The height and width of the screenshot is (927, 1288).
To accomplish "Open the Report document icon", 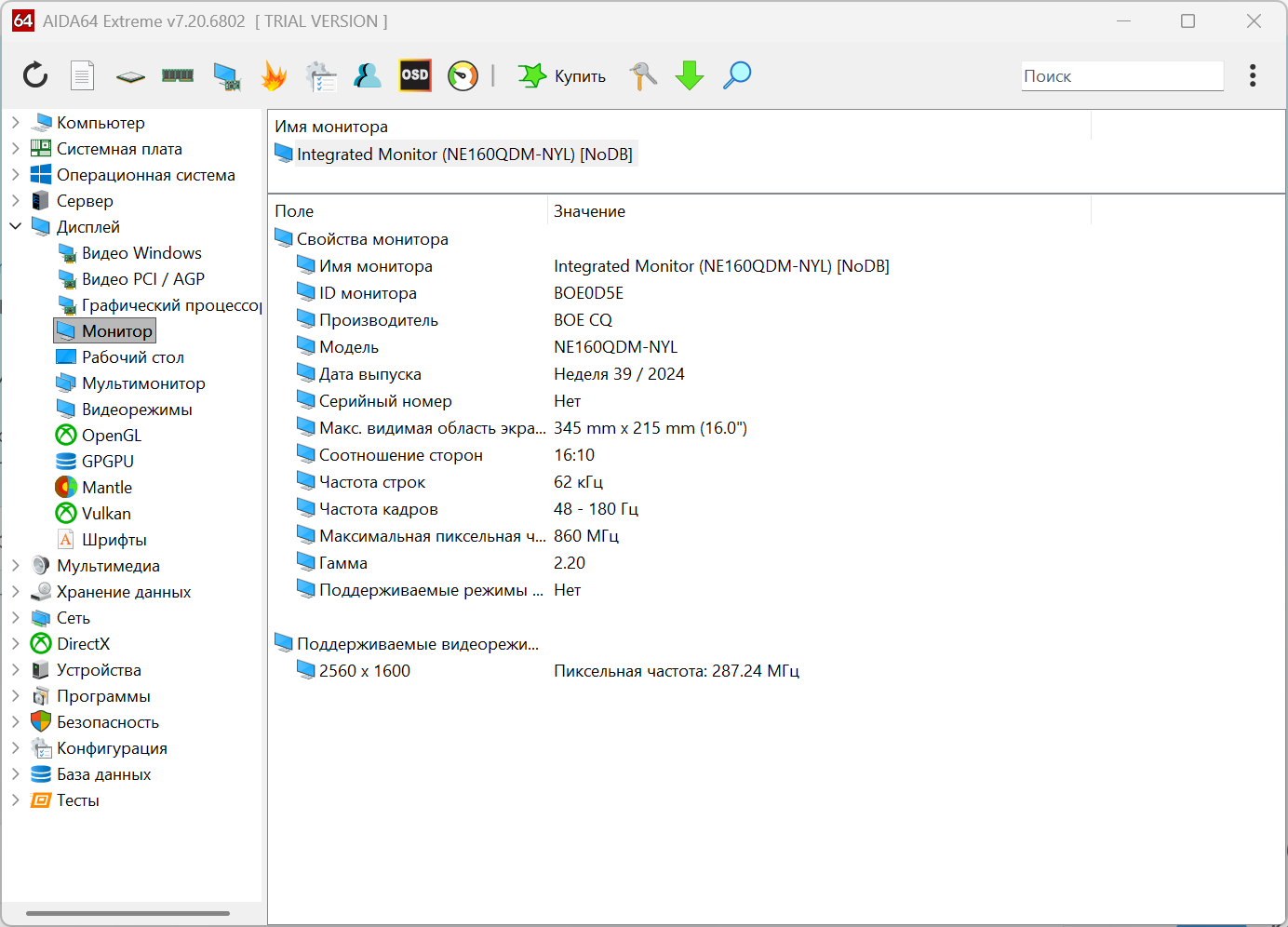I will (83, 75).
